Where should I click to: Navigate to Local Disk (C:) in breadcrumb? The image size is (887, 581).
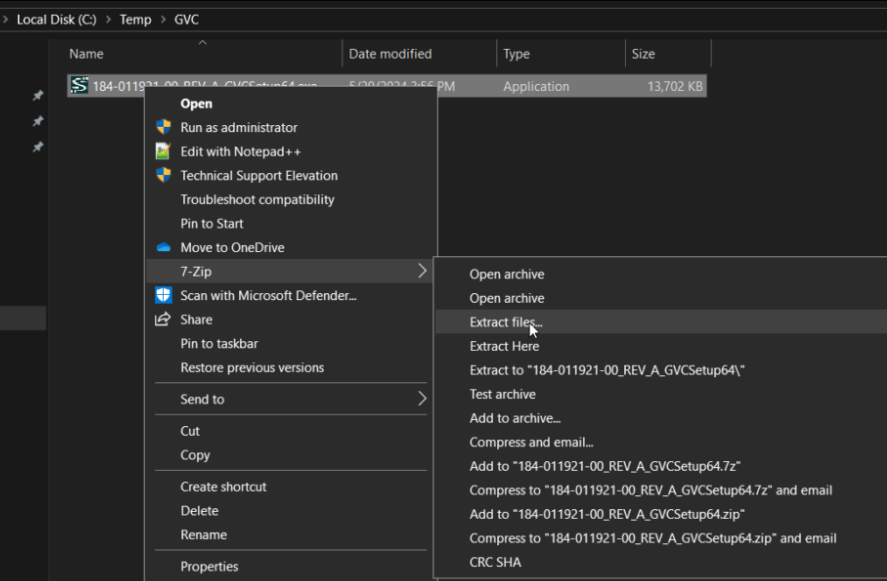point(57,19)
